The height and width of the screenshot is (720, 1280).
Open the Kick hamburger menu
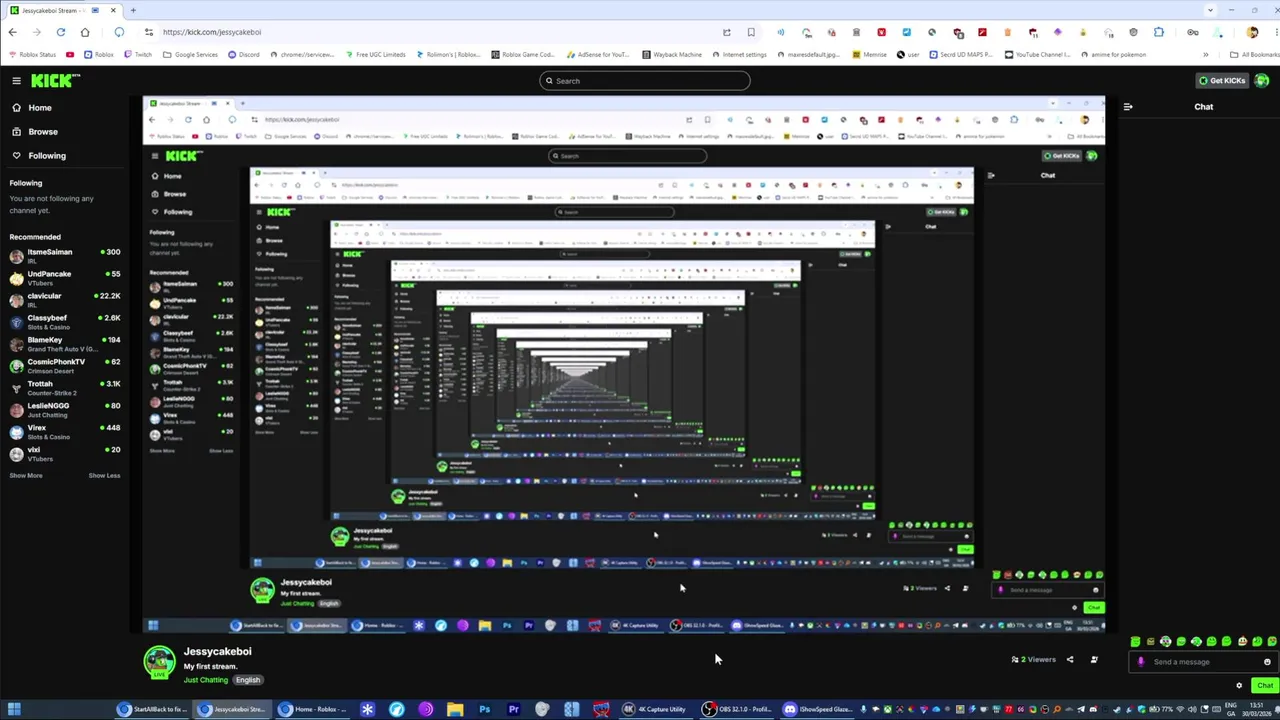tap(16, 81)
